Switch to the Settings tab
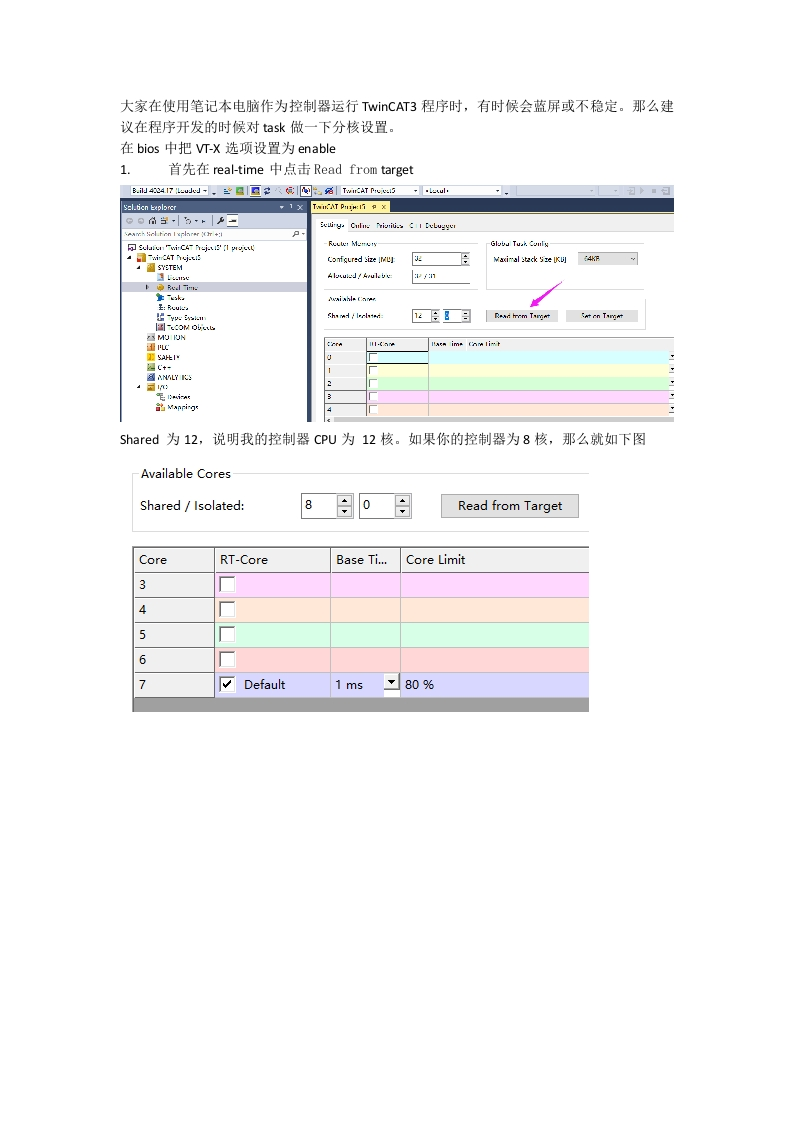Viewport: 793px width, 1122px height. coord(332,225)
